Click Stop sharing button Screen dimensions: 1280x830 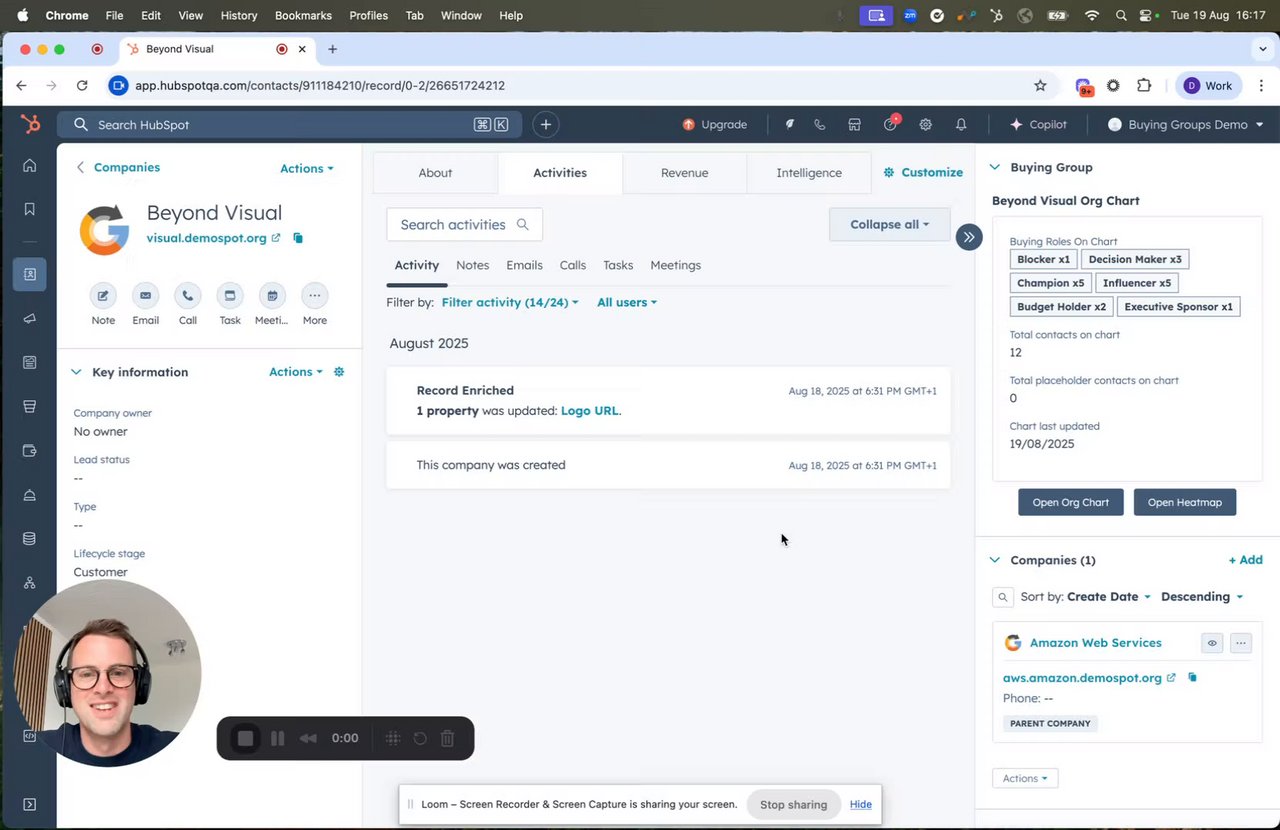pos(793,804)
